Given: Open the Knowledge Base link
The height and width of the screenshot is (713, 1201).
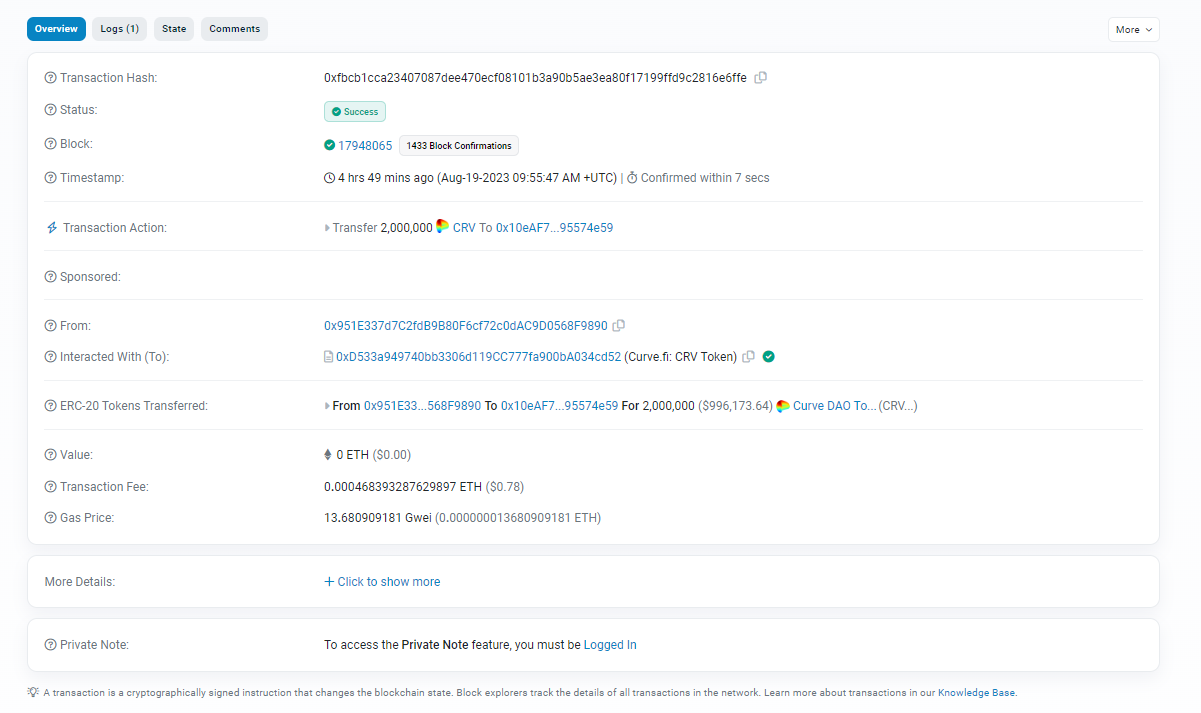Looking at the screenshot, I should (x=977, y=692).
